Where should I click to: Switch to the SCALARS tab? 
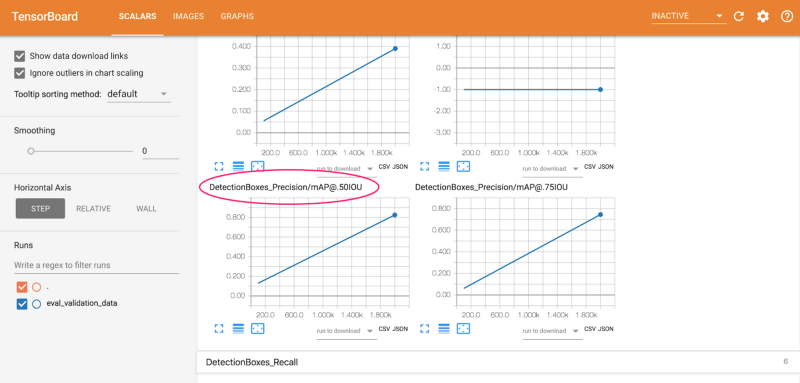138,16
